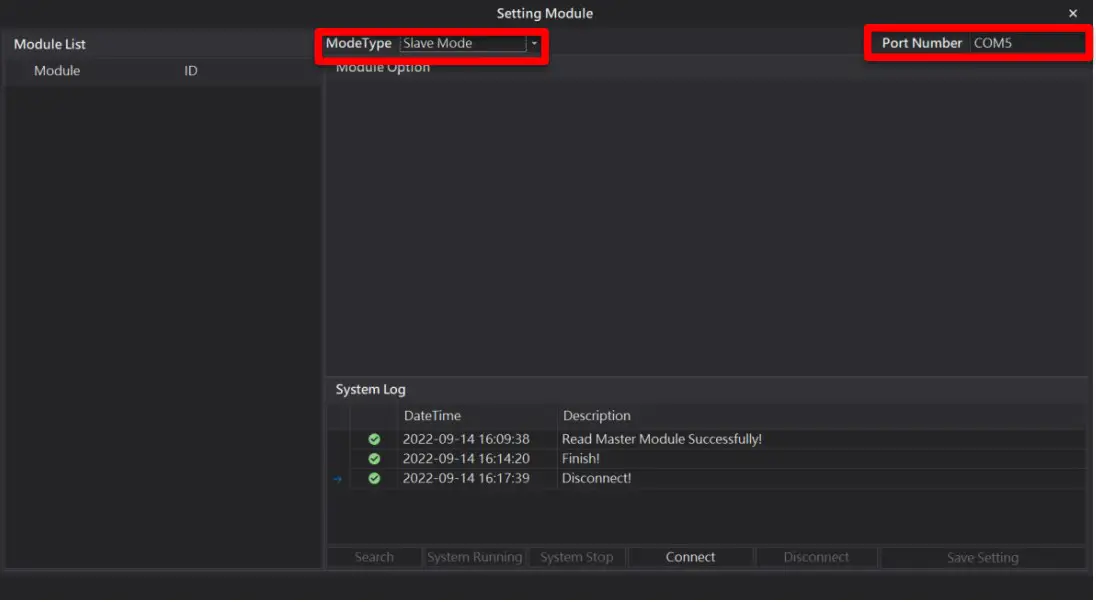Click the System Running button
This screenshot has height=602, width=1096.
475,557
